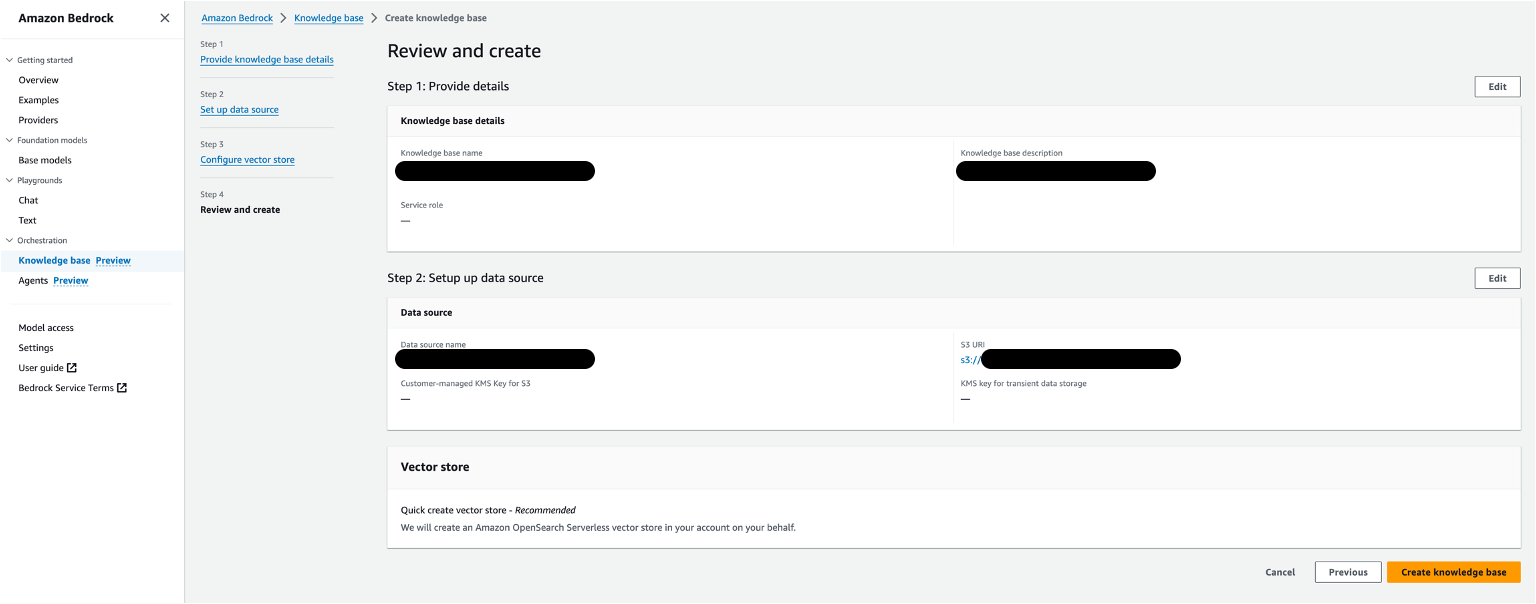
Task: Open external link icon beside Bedrock Service Terms
Action: coord(122,388)
